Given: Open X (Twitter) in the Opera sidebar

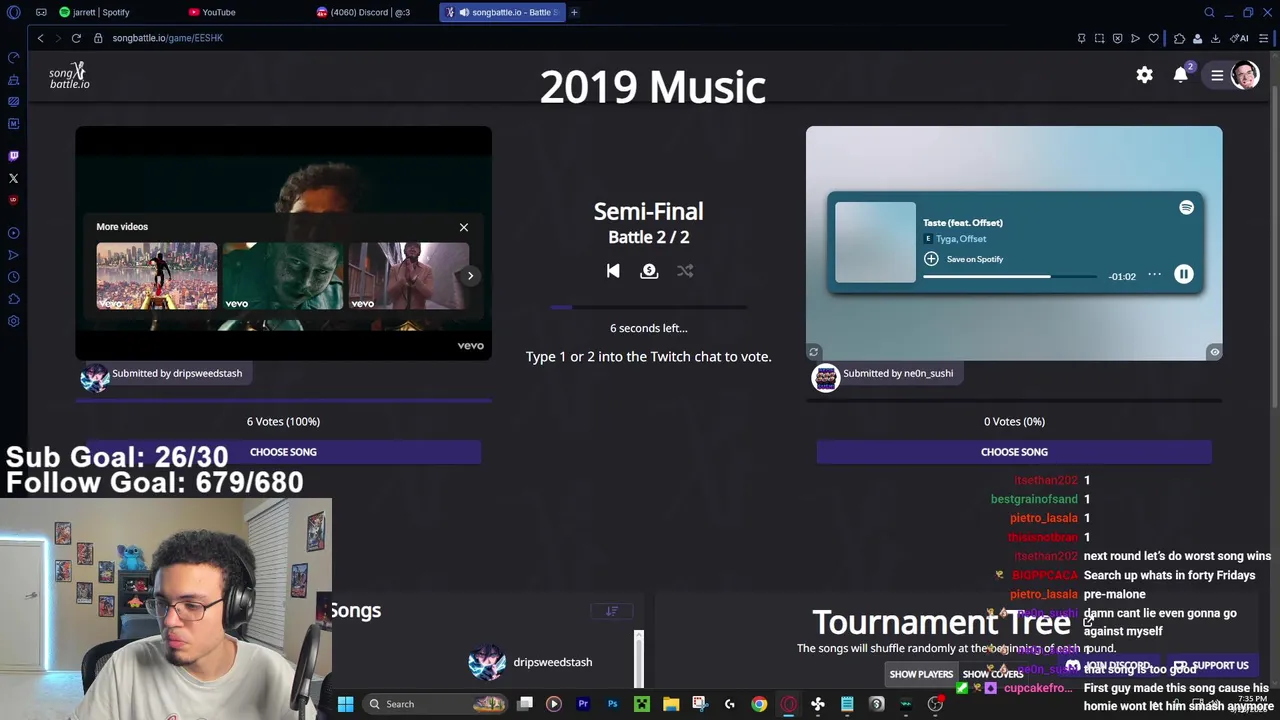Looking at the screenshot, I should [x=14, y=178].
